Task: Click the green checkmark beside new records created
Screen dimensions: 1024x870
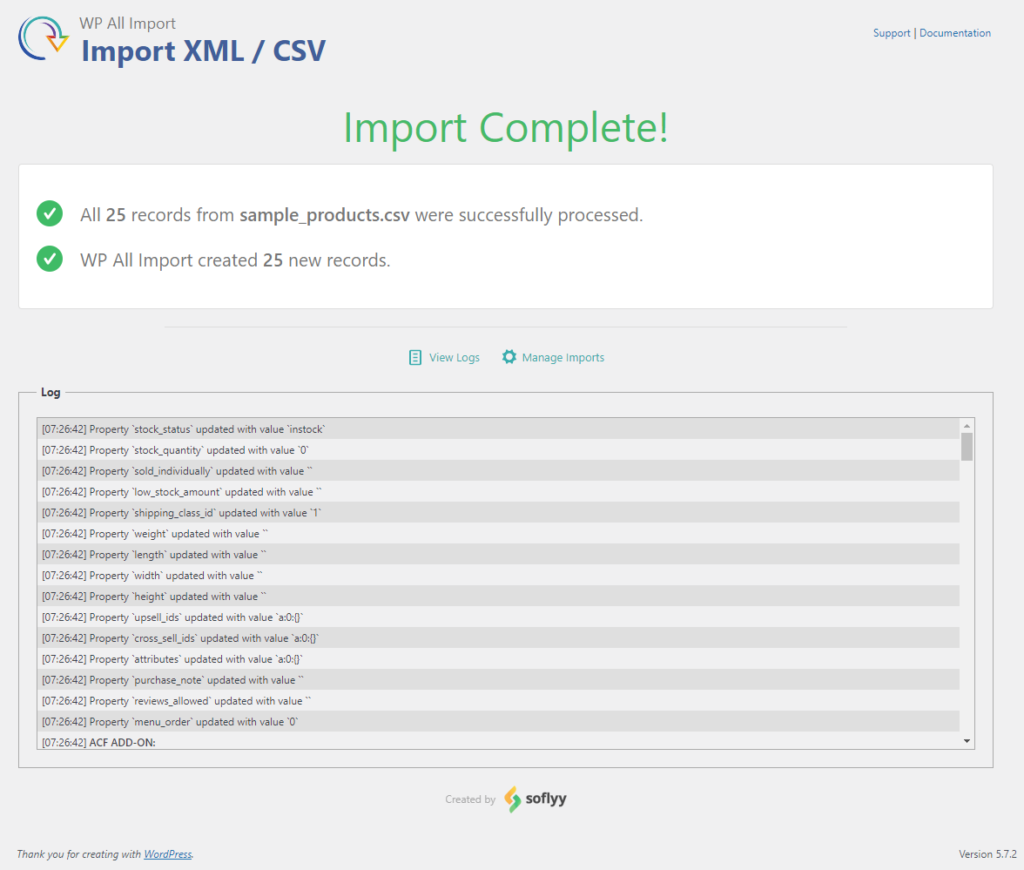Action: click(49, 259)
